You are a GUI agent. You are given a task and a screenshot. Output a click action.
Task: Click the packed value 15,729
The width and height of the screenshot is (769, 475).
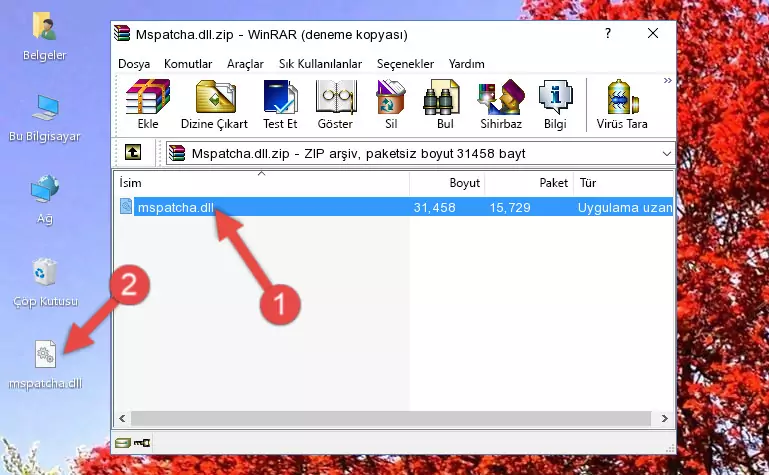[510, 207]
